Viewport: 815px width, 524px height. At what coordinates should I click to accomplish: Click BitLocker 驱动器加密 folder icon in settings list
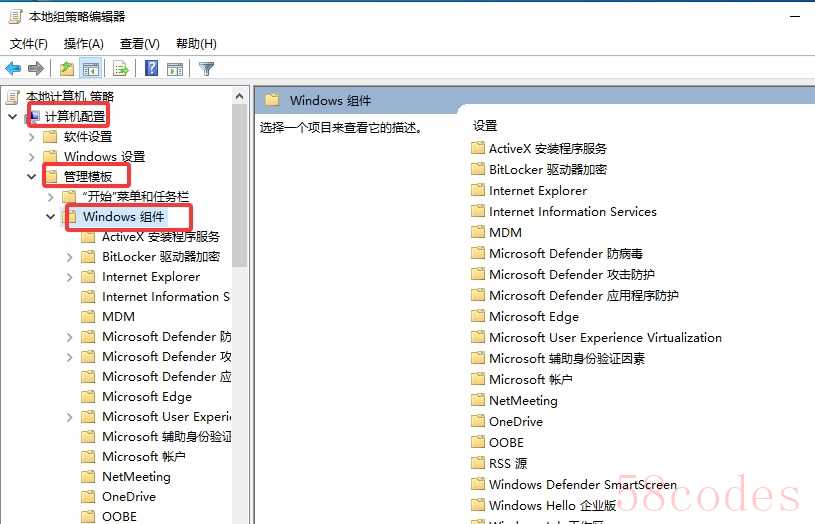coord(478,169)
